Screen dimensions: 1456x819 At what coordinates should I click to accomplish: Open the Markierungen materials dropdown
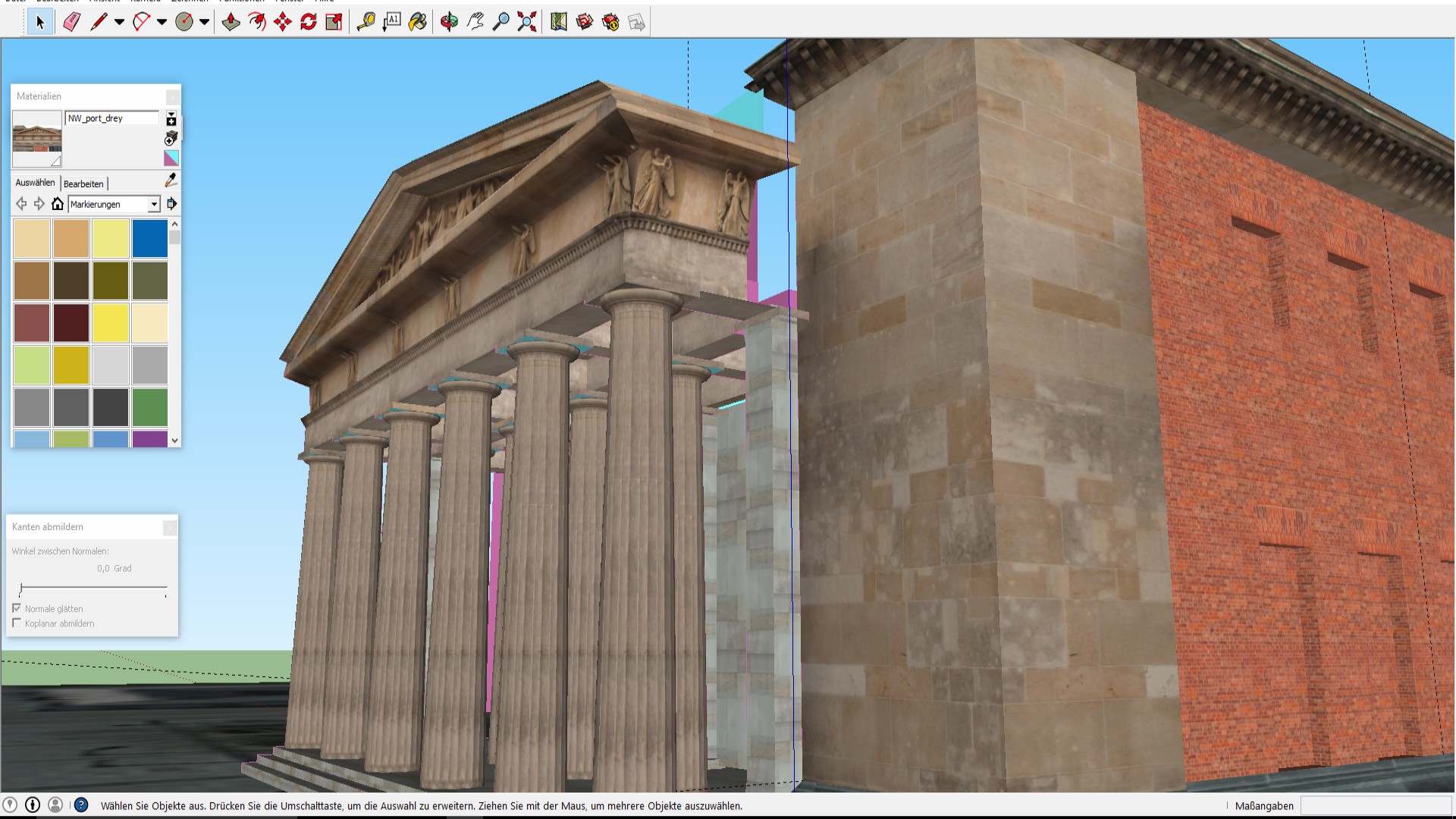tap(114, 204)
